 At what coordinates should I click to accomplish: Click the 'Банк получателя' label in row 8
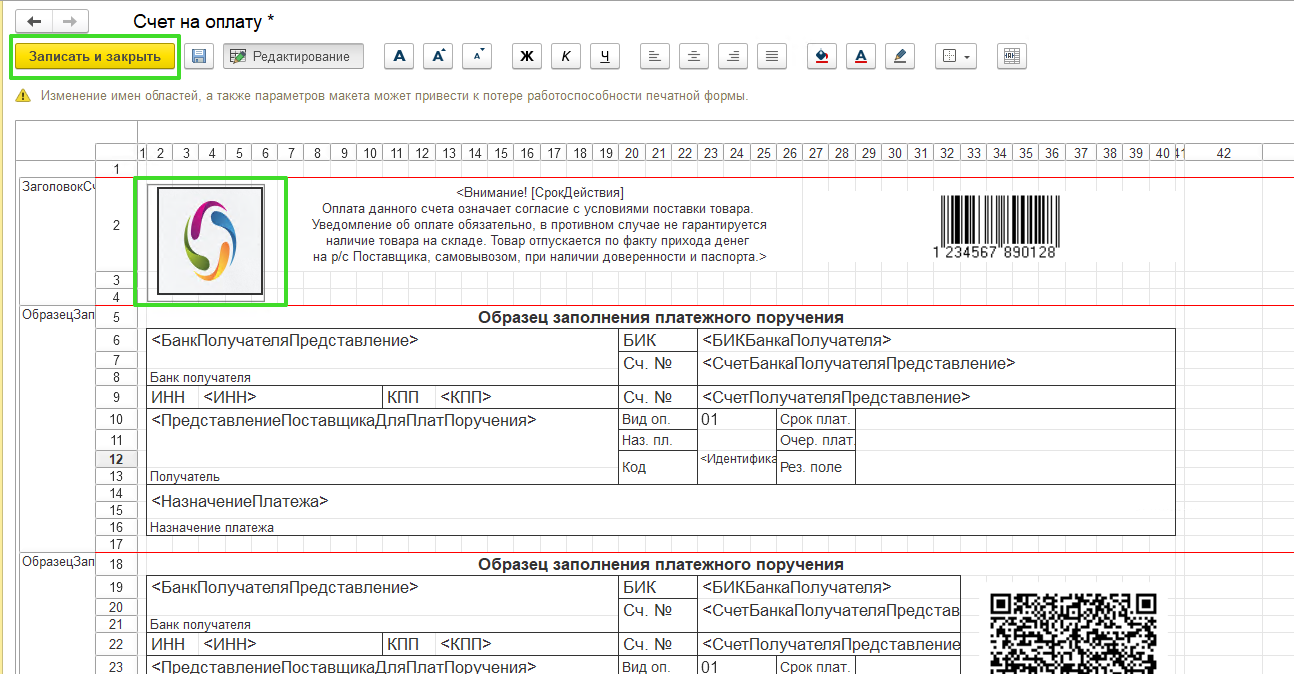(200, 378)
